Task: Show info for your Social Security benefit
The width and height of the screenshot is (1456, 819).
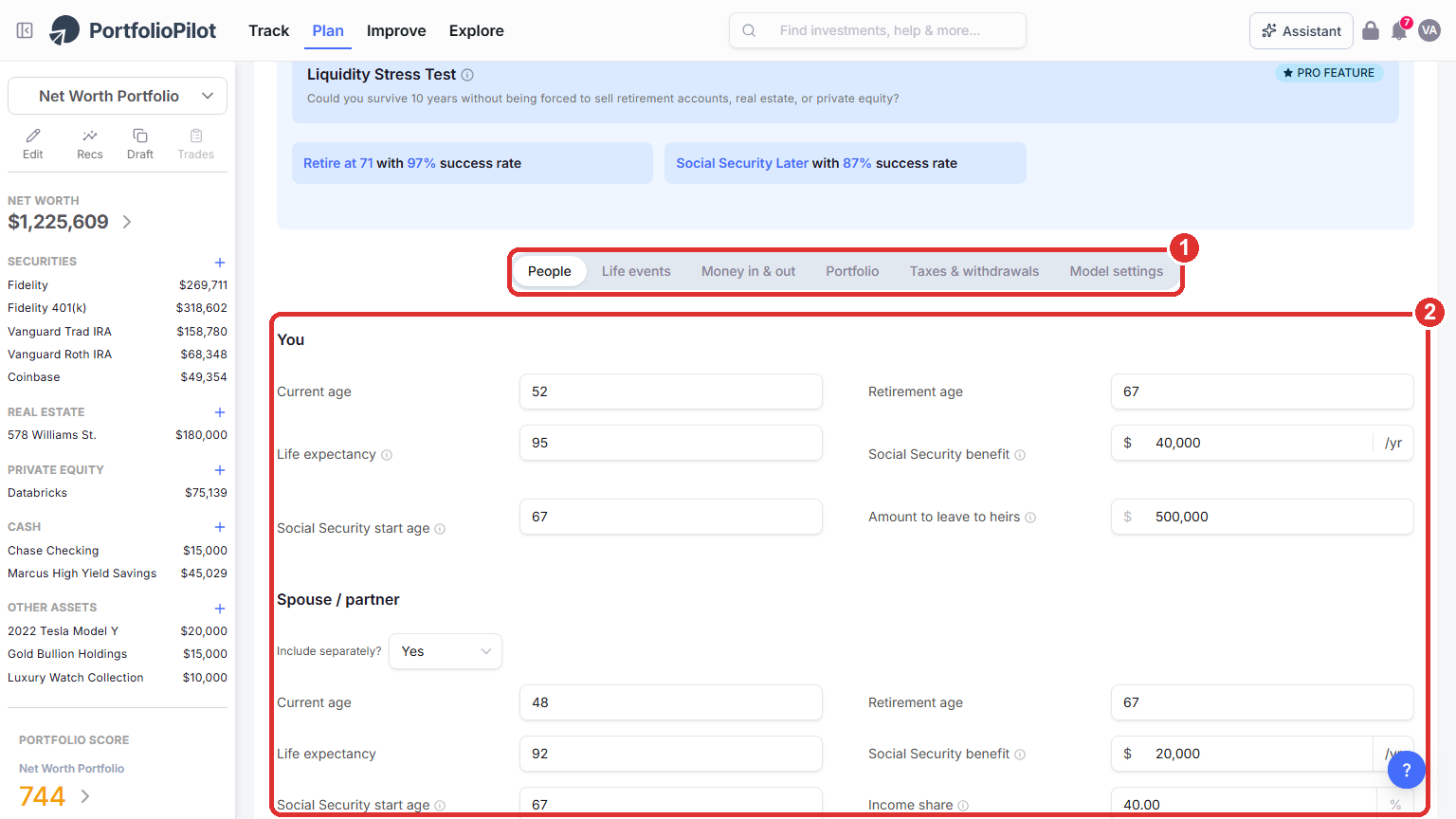Action: coord(1020,455)
